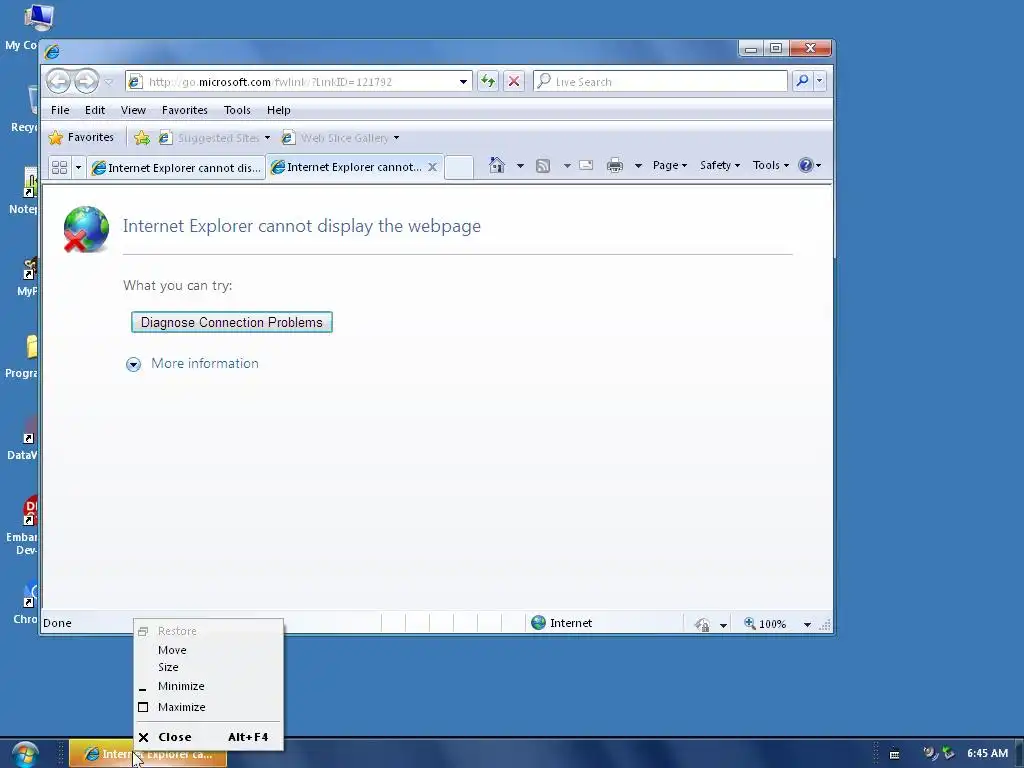Open Web Slice Gallery link

tap(340, 138)
